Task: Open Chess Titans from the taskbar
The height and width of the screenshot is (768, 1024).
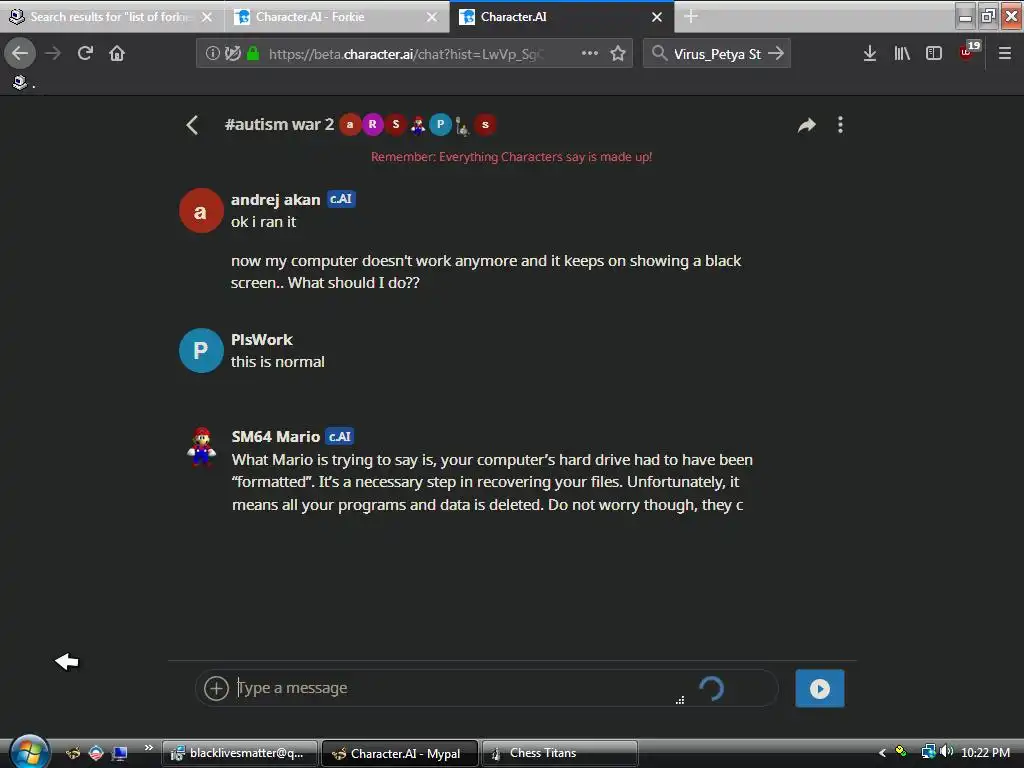Action: click(x=560, y=753)
